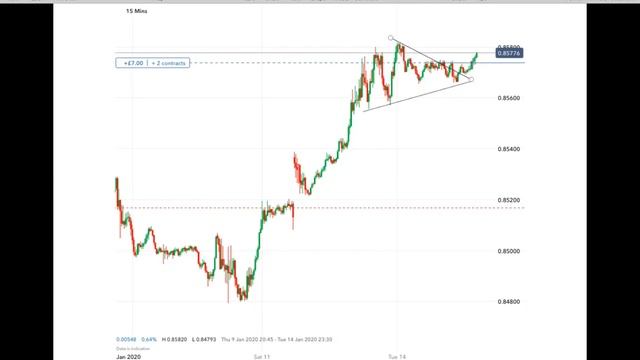
Task: Click the L 0.84793 low value
Action: pos(204,339)
